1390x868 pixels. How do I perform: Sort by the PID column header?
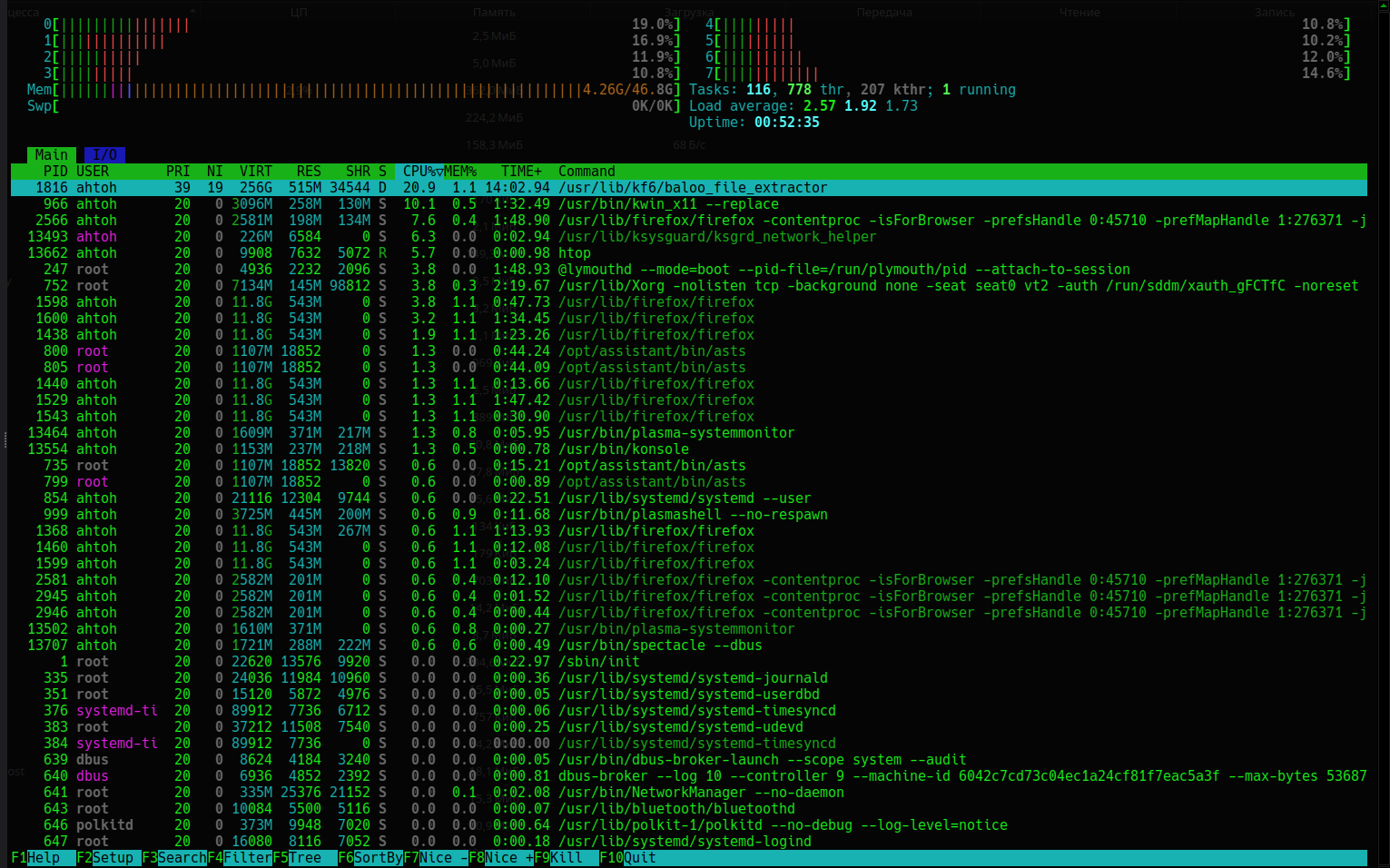click(55, 172)
